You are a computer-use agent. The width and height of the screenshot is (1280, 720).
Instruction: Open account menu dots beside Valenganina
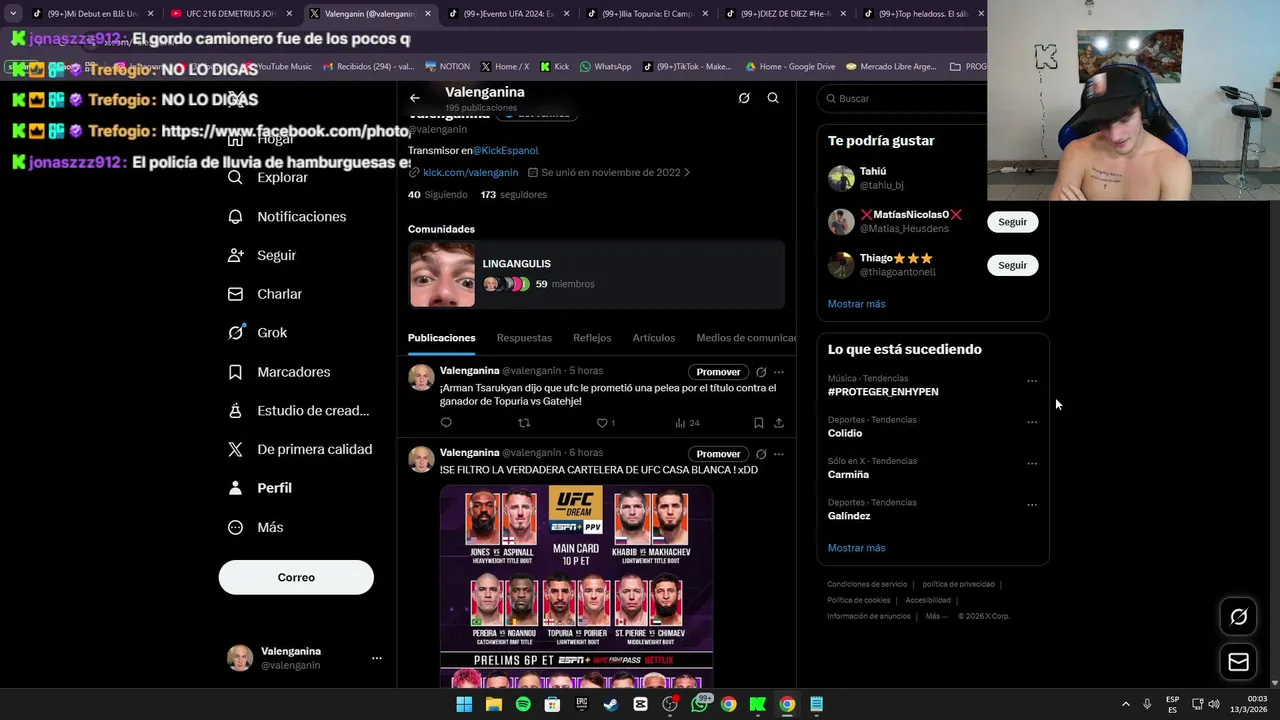click(377, 658)
